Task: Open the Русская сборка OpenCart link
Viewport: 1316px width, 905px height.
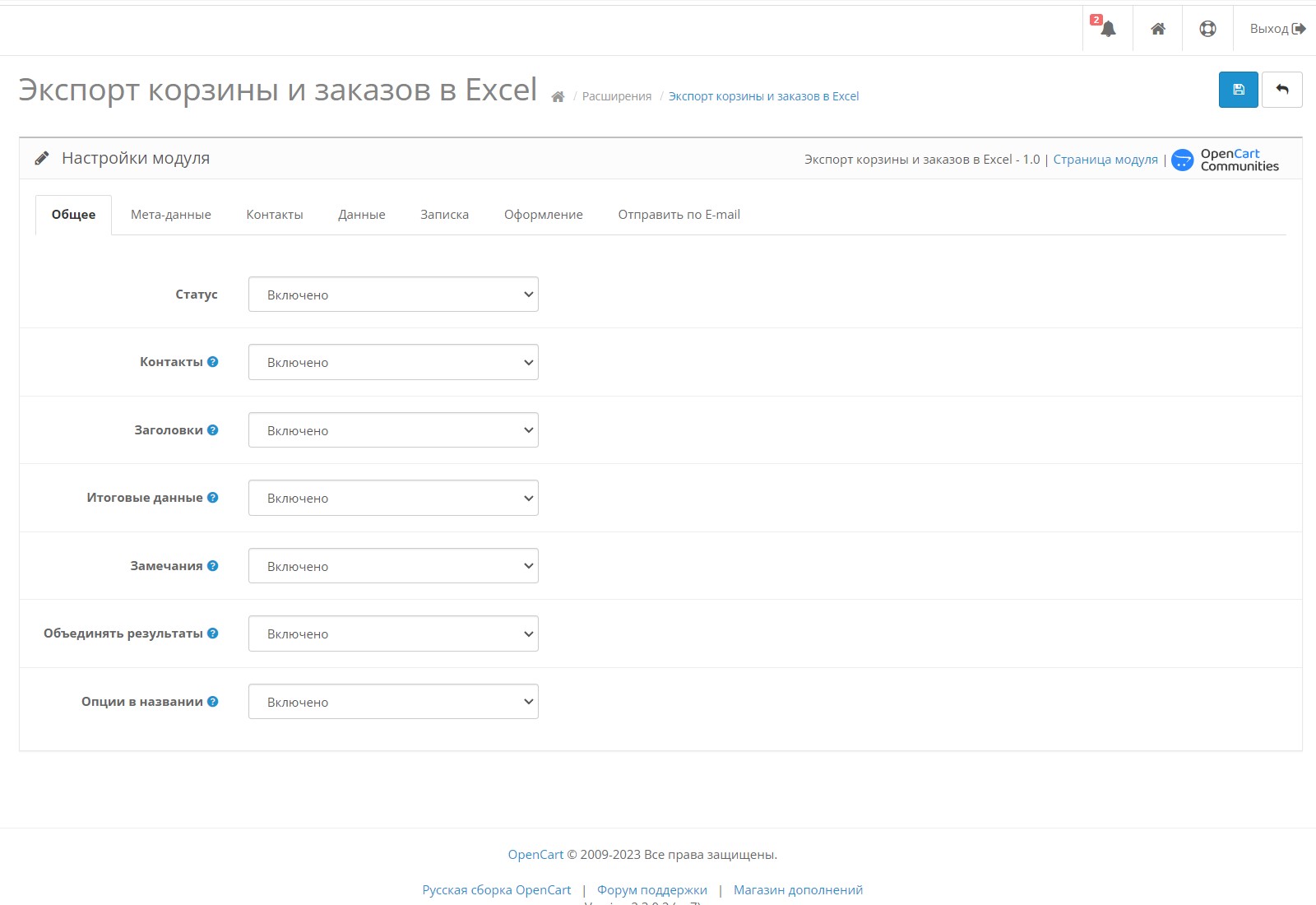Action: (497, 890)
